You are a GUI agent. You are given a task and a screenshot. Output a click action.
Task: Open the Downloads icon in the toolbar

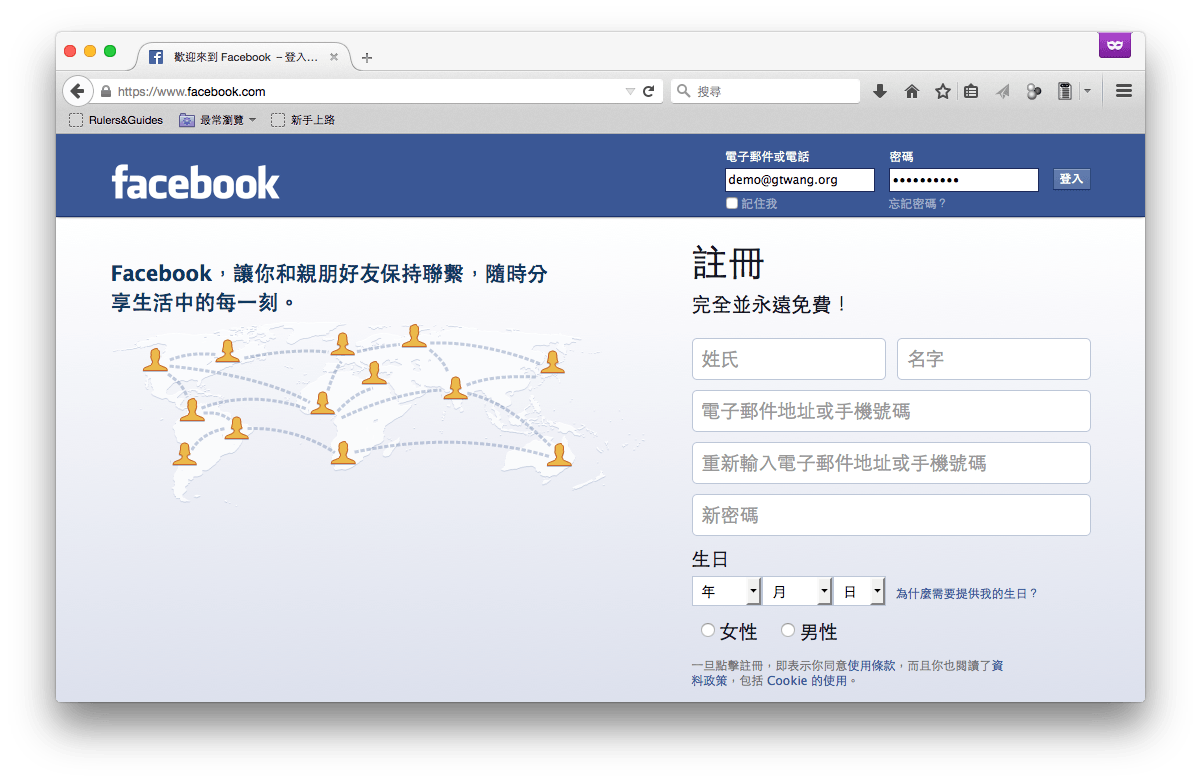pos(879,90)
